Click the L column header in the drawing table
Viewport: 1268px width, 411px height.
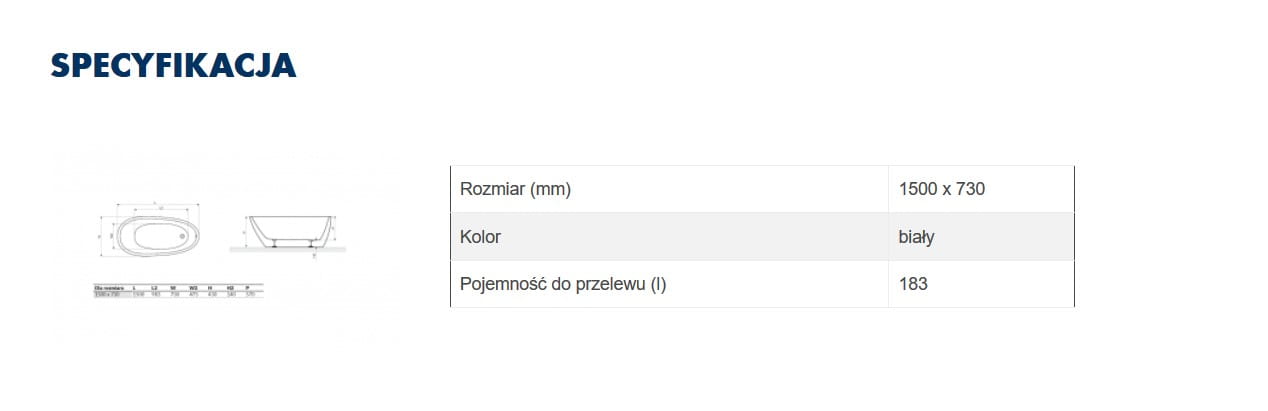(135, 287)
